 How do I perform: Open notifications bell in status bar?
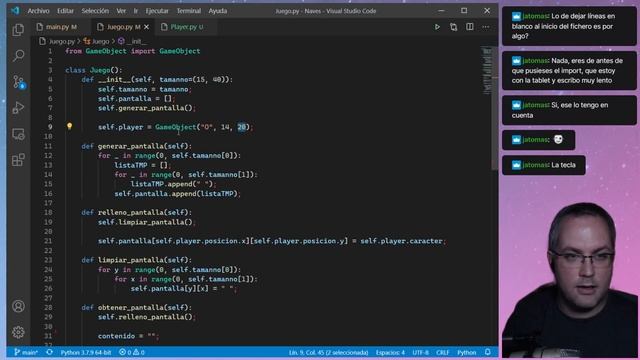(488, 352)
